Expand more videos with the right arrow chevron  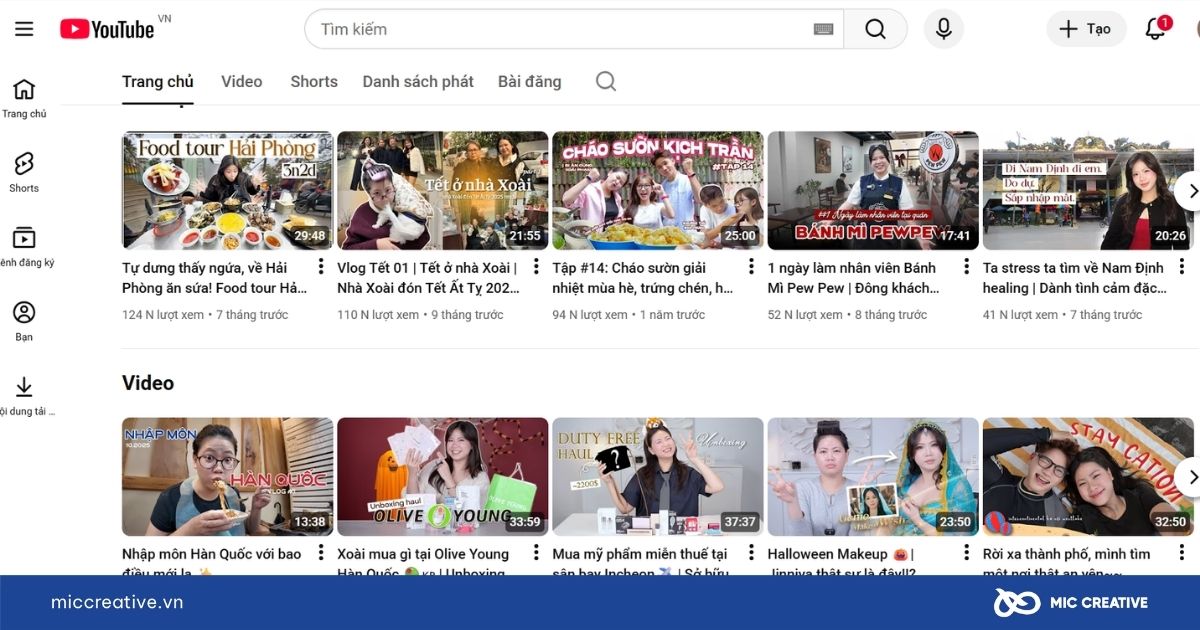click(1192, 190)
